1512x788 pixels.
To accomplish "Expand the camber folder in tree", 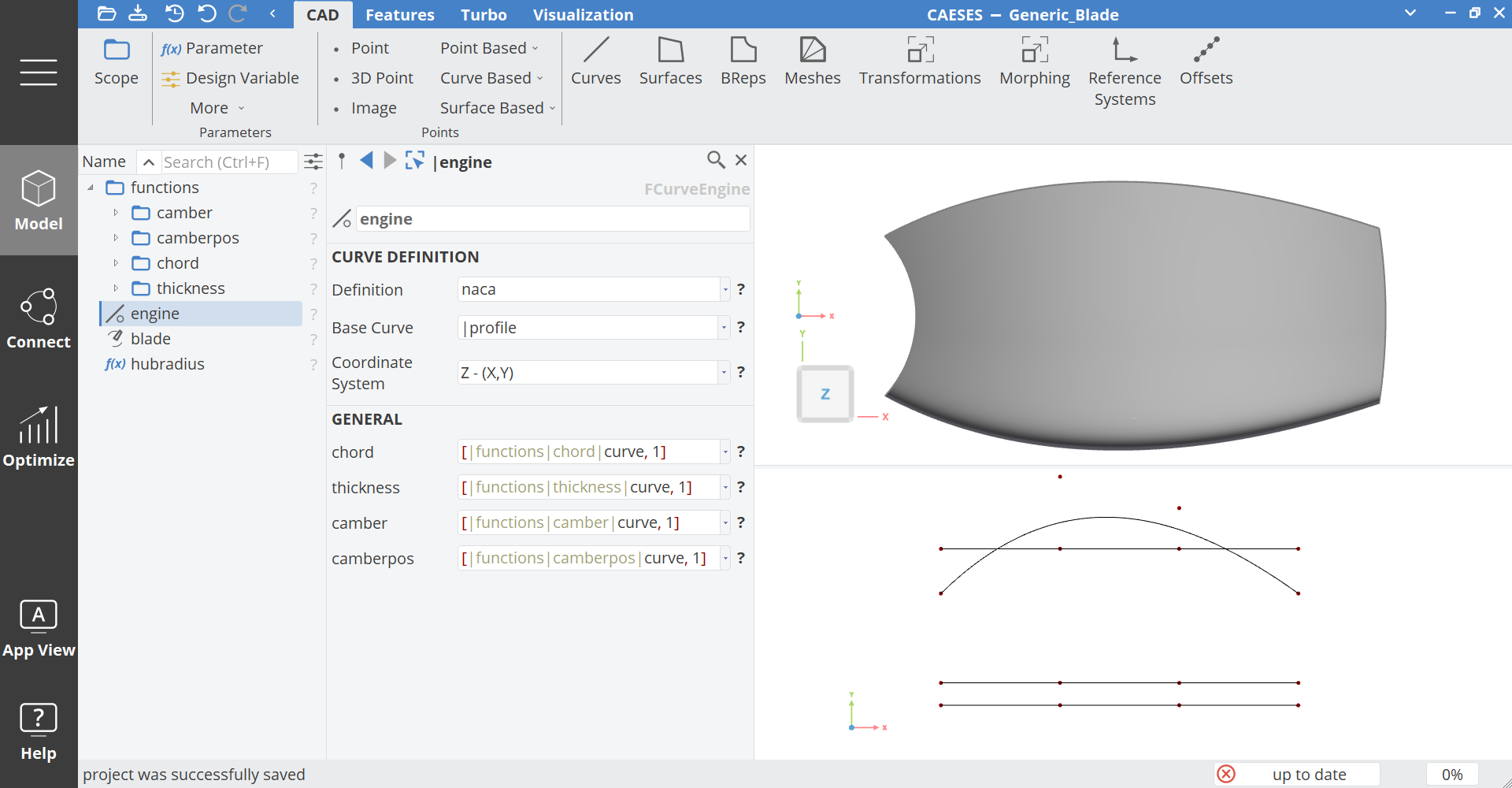I will tap(116, 213).
